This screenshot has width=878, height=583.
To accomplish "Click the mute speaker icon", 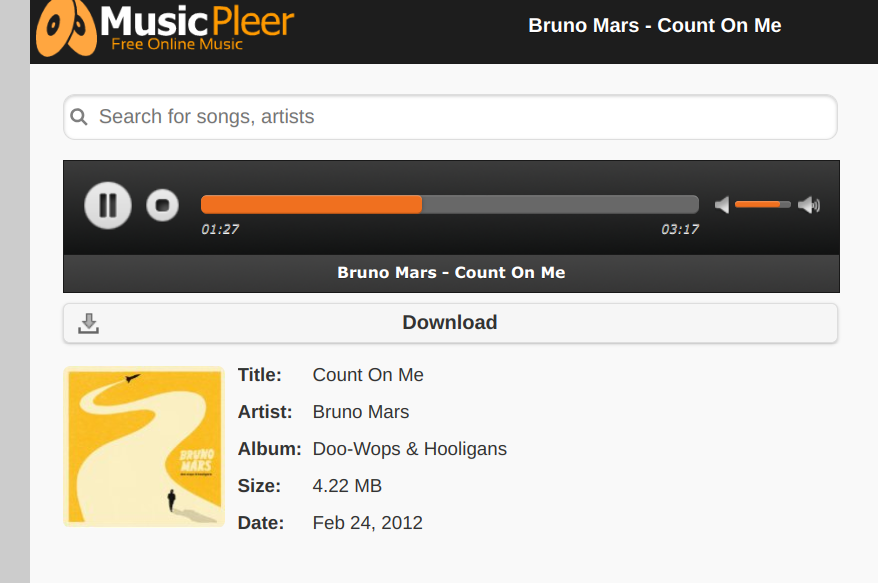I will point(722,205).
